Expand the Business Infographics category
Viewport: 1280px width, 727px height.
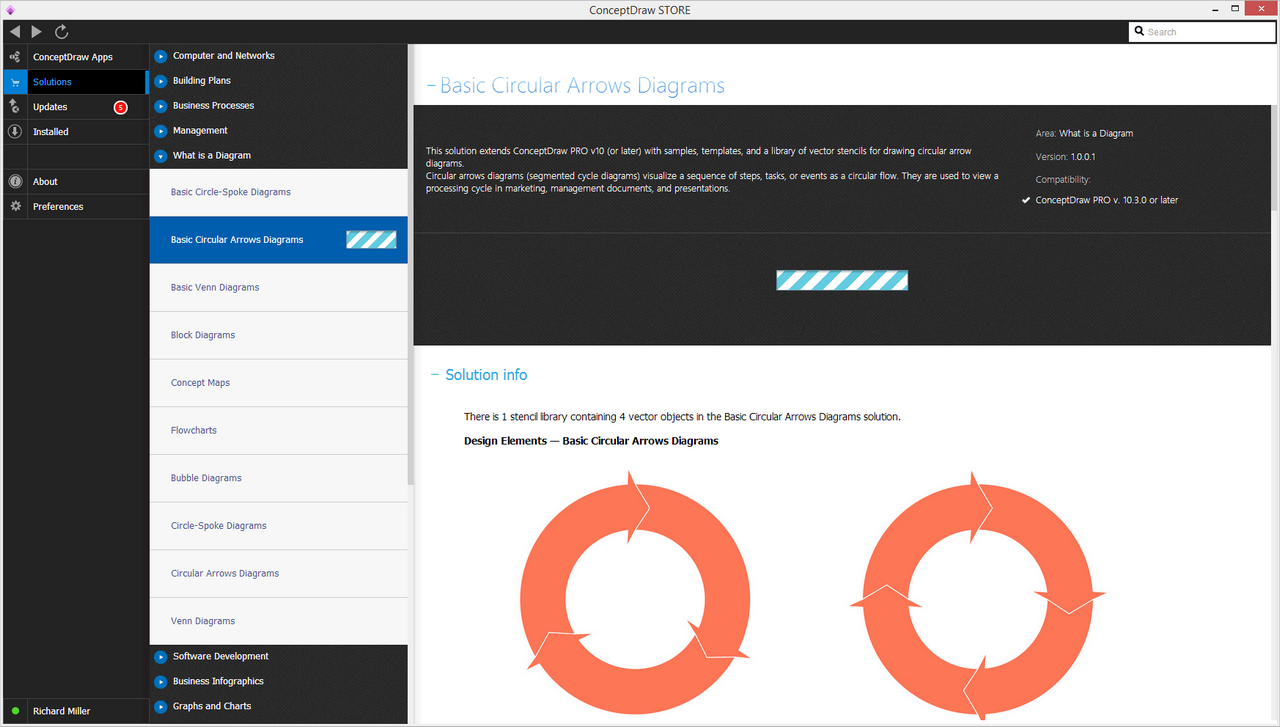point(160,682)
